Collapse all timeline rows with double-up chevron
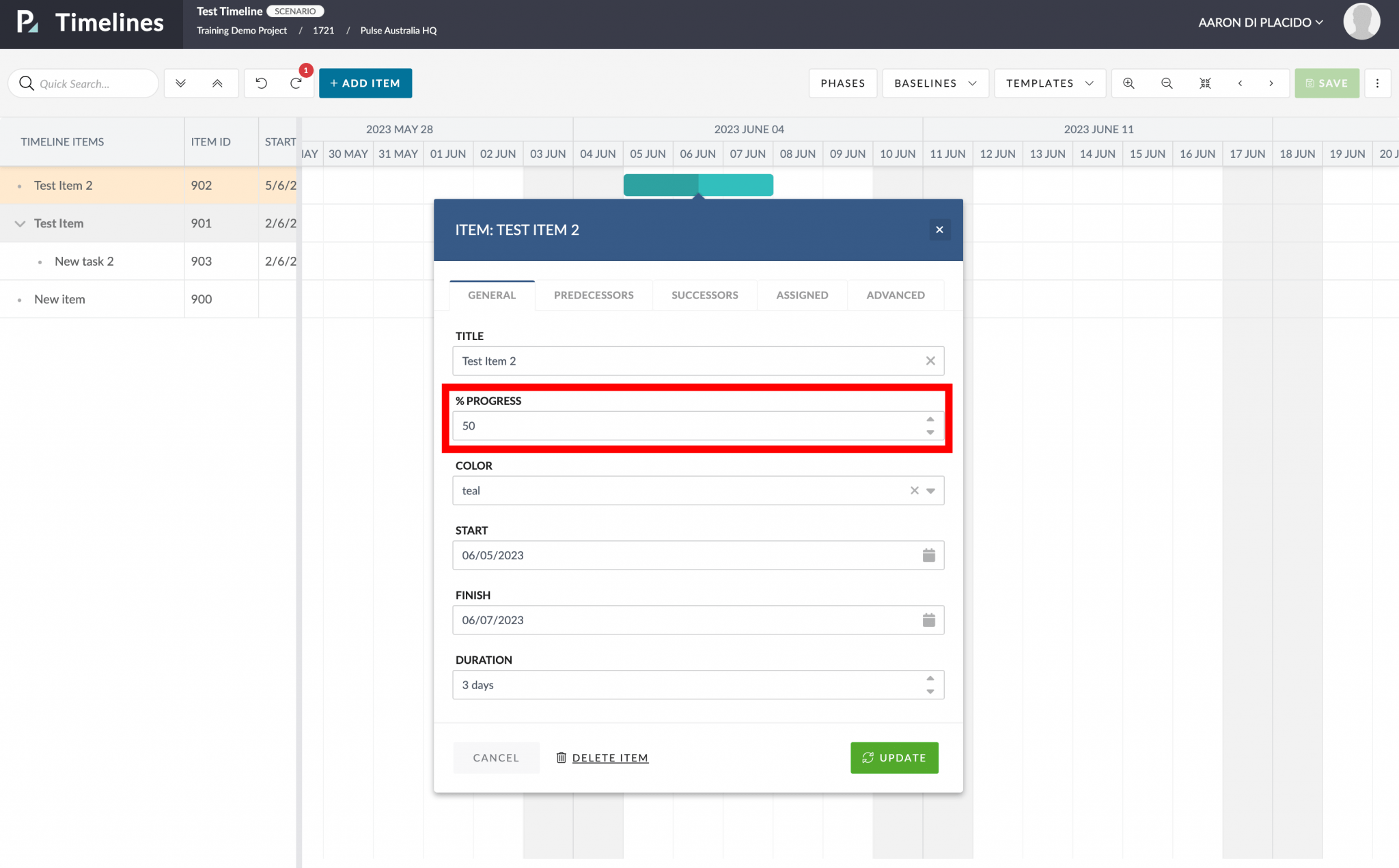 click(x=218, y=83)
